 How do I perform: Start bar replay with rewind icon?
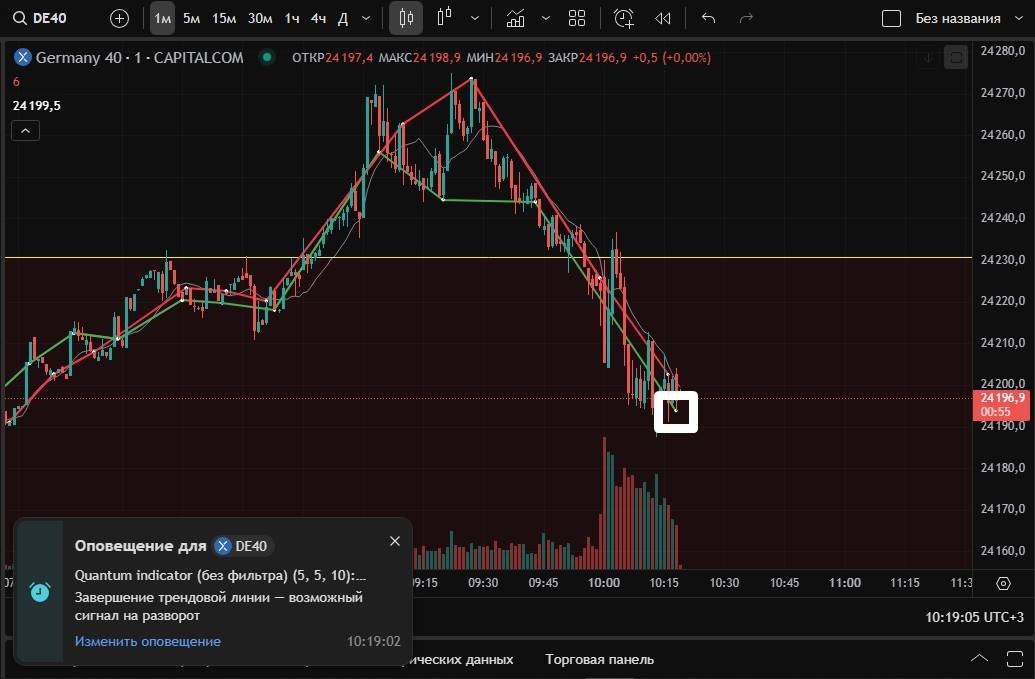pos(663,18)
